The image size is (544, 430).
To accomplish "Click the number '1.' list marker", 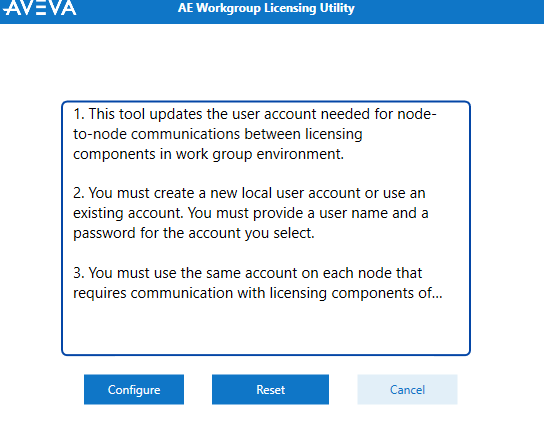I will coord(79,114).
